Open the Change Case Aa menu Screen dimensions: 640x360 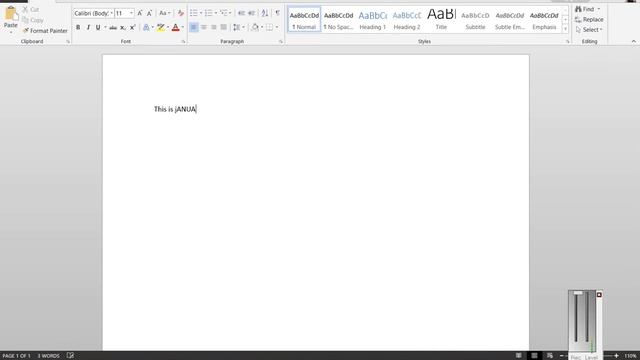(164, 13)
